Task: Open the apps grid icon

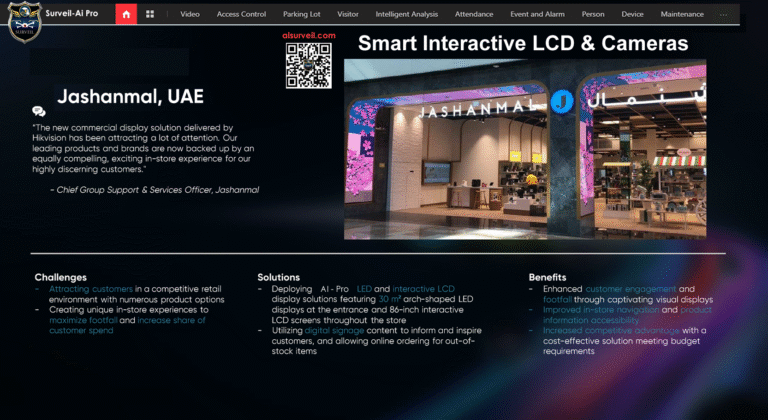Action: click(150, 14)
